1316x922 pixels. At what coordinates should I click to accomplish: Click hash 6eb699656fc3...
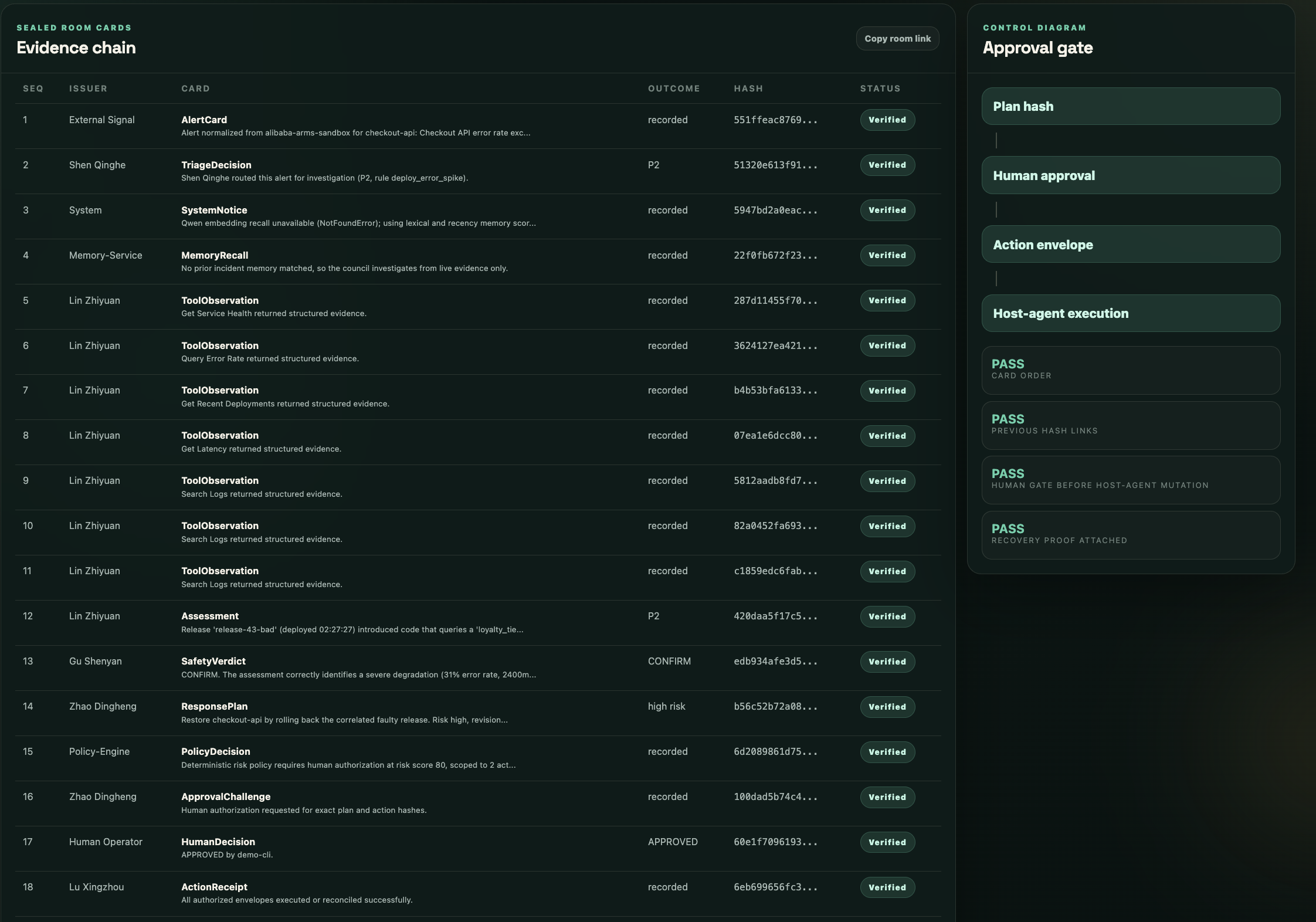[775, 887]
